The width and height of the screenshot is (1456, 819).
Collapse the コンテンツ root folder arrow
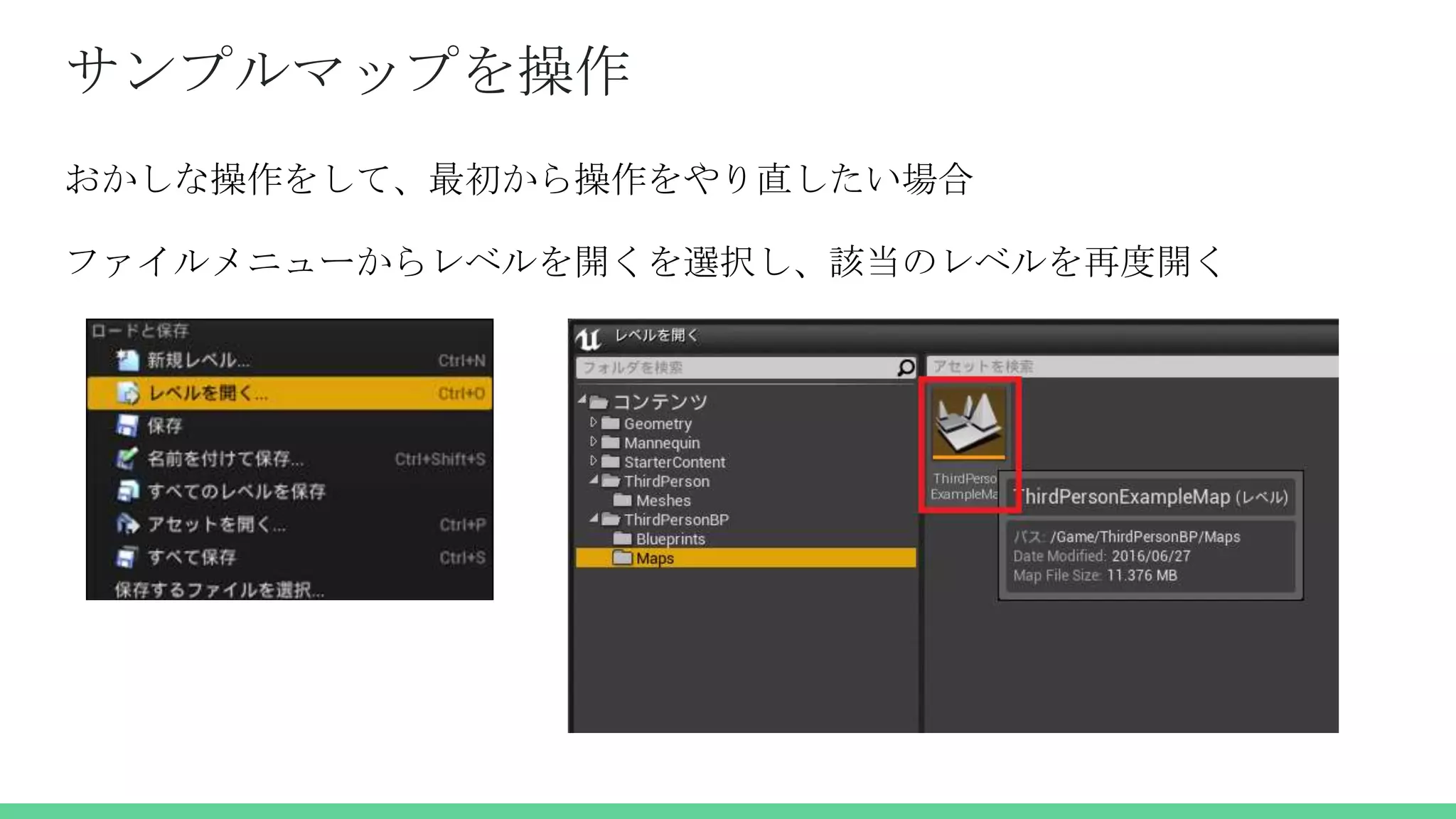(x=582, y=400)
